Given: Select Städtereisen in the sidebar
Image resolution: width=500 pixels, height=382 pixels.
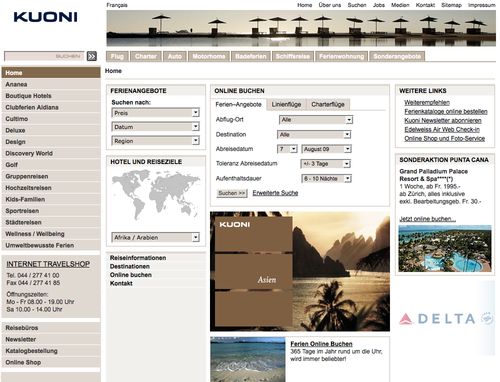Looking at the screenshot, I should click(x=51, y=222).
